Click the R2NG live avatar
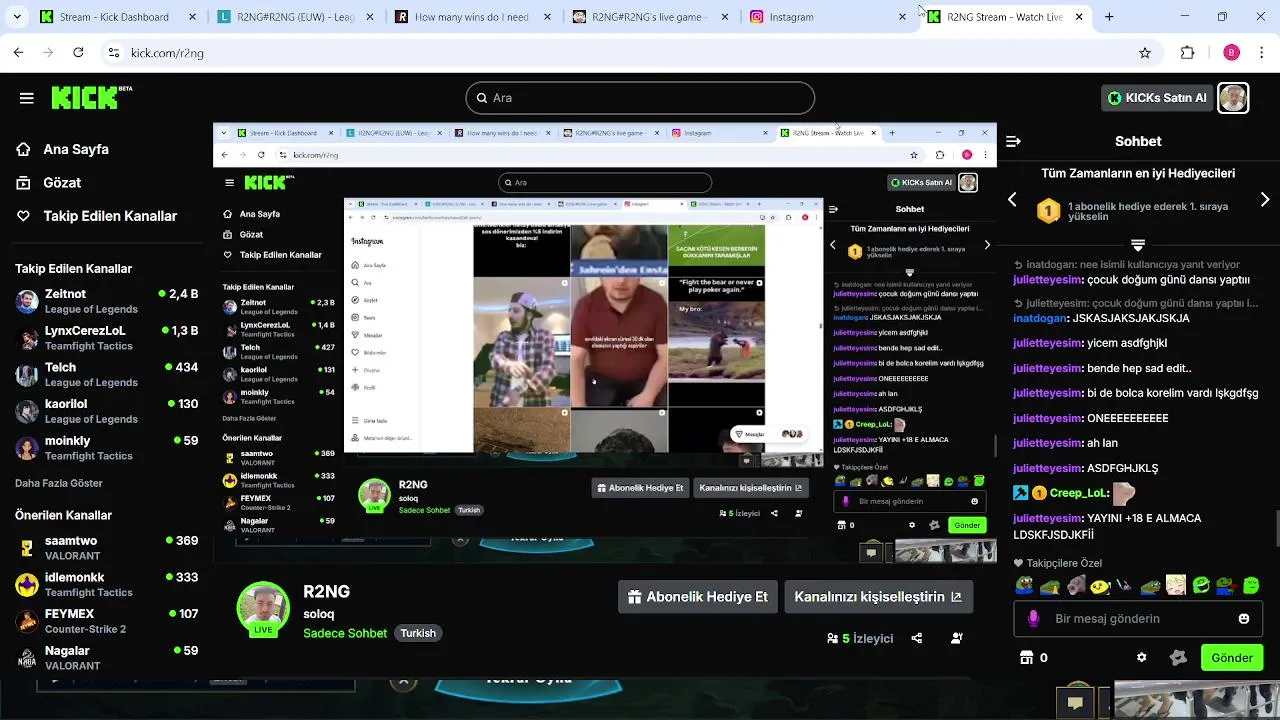This screenshot has width=1280, height=720. pyautogui.click(x=263, y=608)
